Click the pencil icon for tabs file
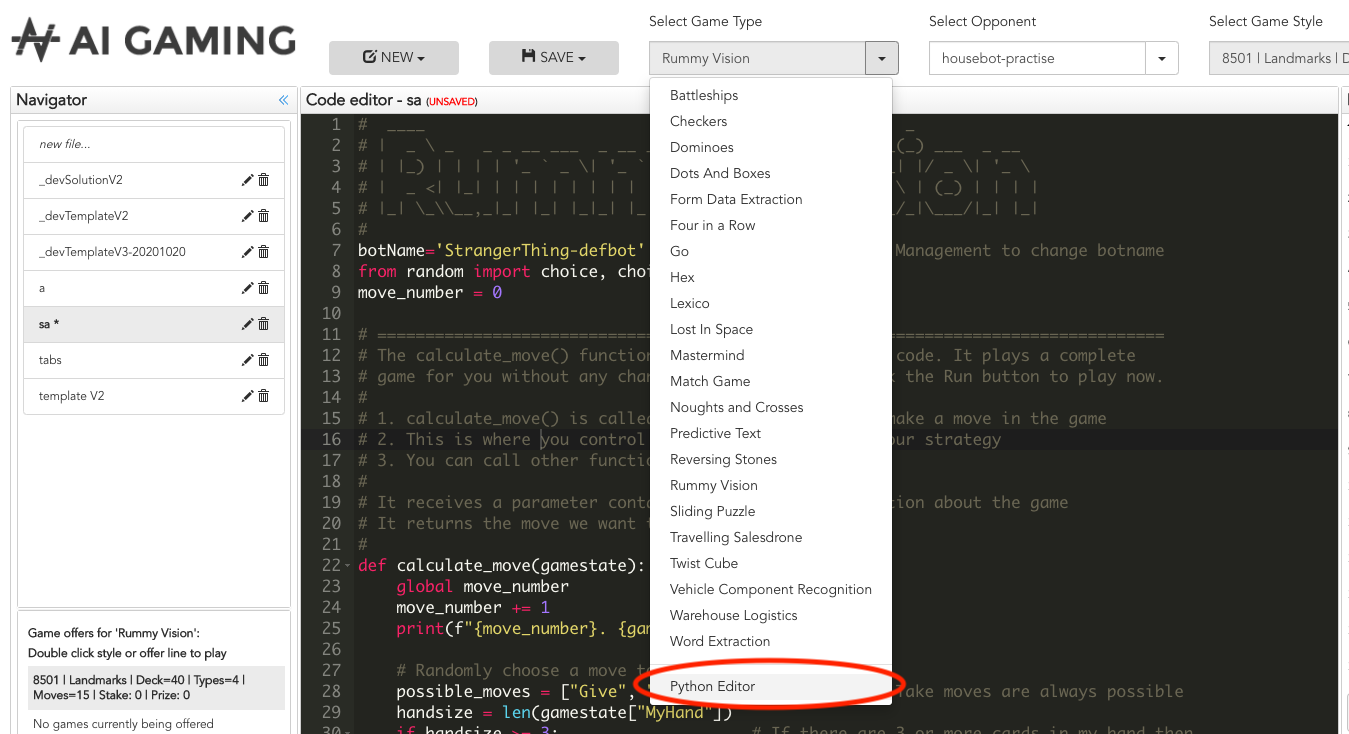 247,360
